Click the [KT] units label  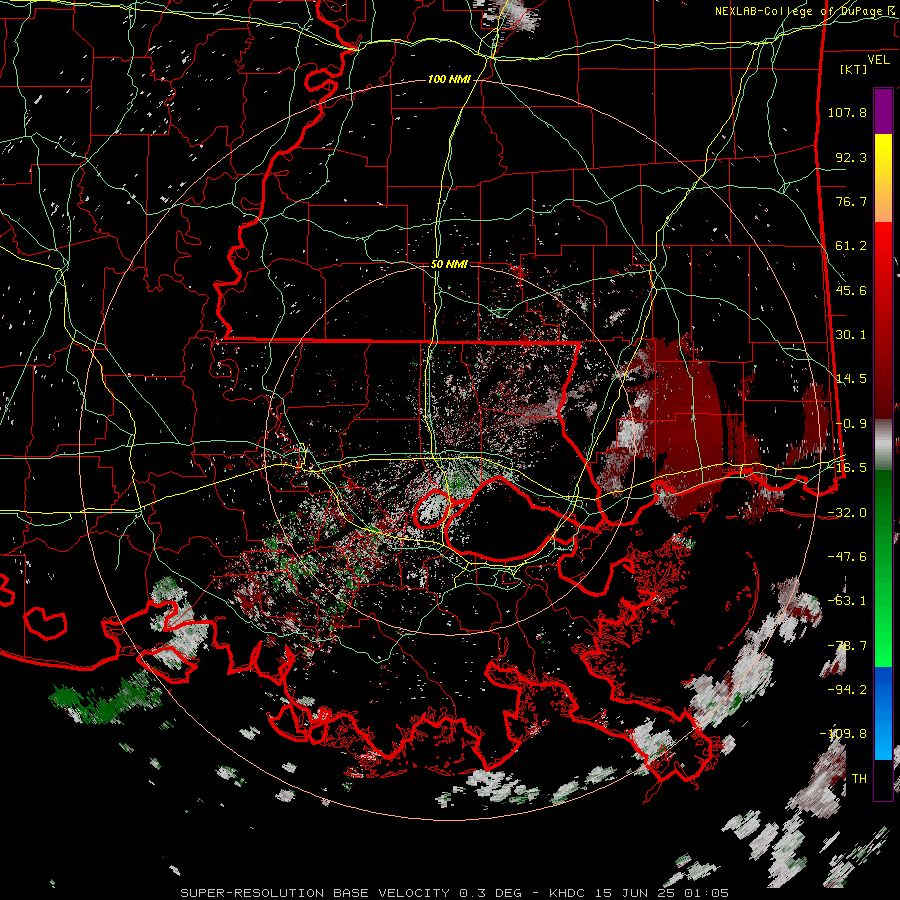pyautogui.click(x=854, y=69)
